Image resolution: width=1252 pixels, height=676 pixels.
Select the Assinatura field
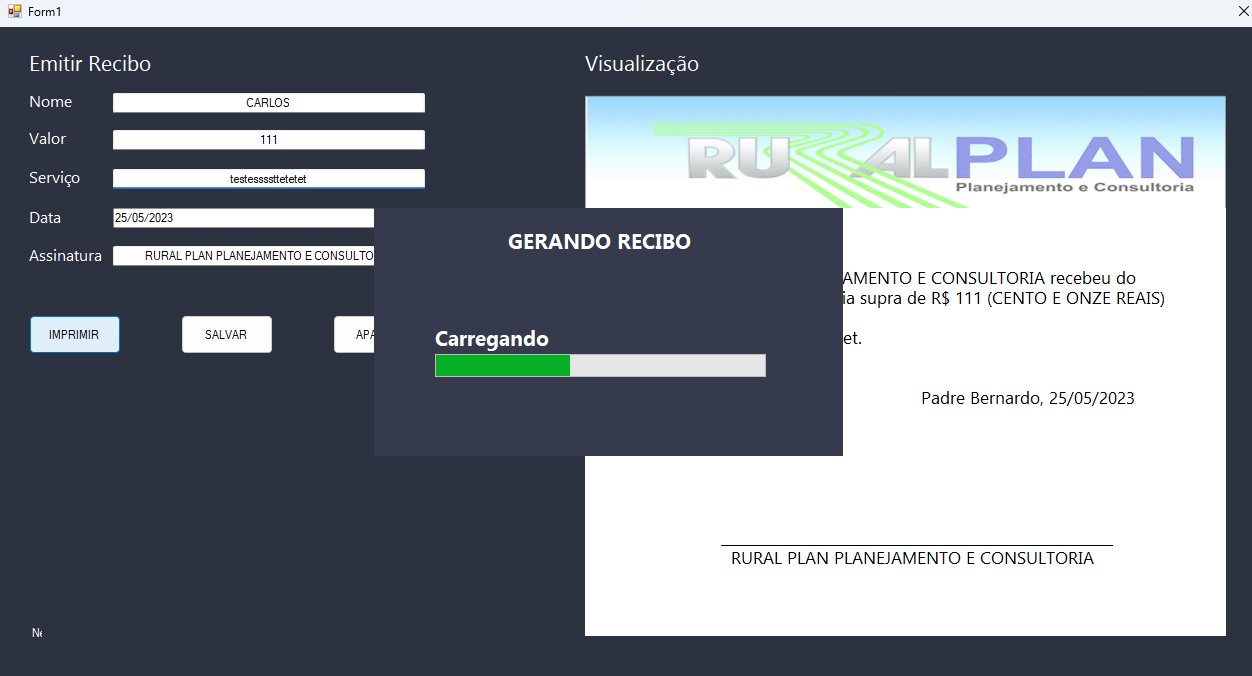(x=243, y=255)
